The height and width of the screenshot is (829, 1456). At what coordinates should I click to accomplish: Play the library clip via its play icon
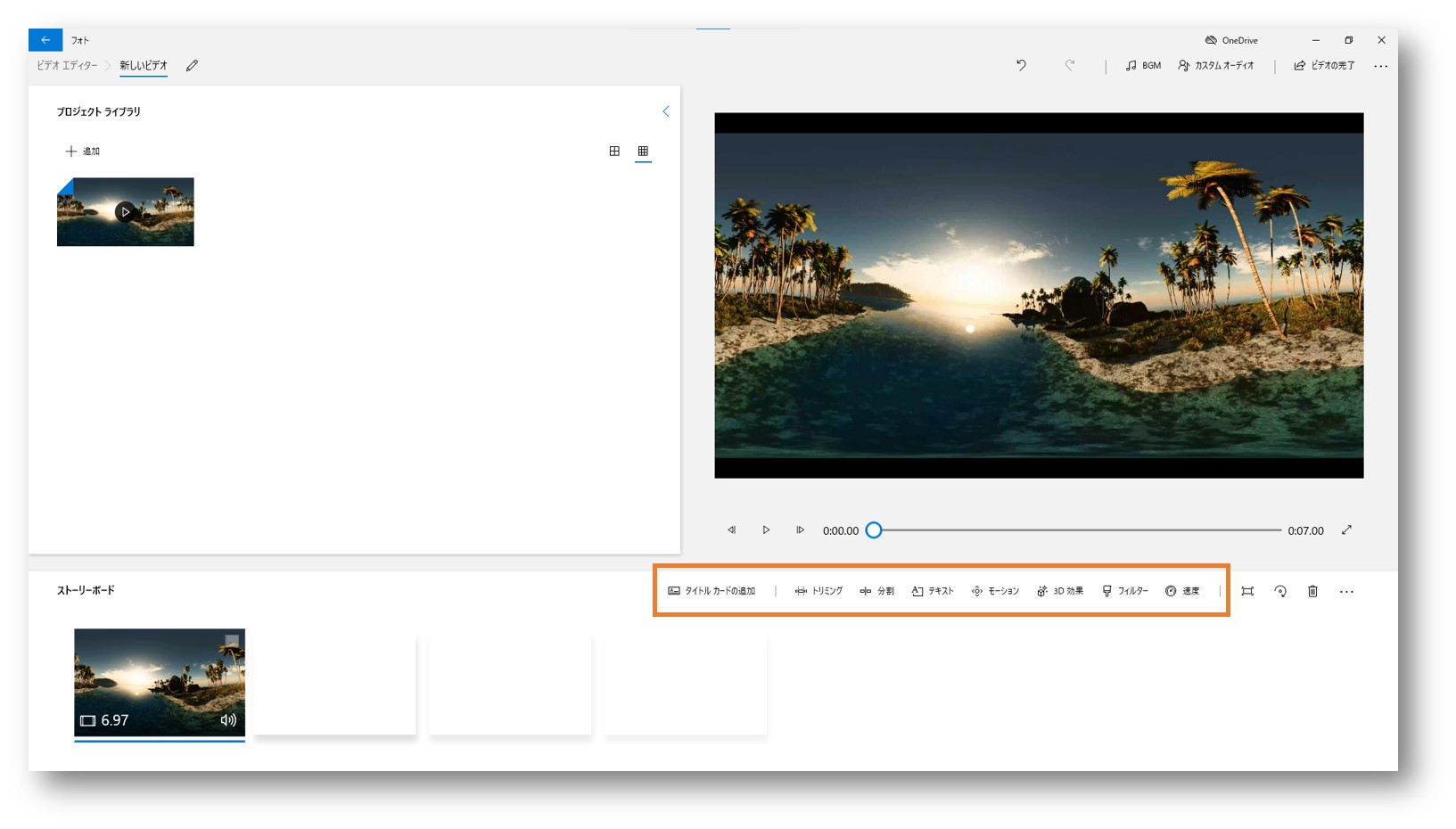(126, 212)
